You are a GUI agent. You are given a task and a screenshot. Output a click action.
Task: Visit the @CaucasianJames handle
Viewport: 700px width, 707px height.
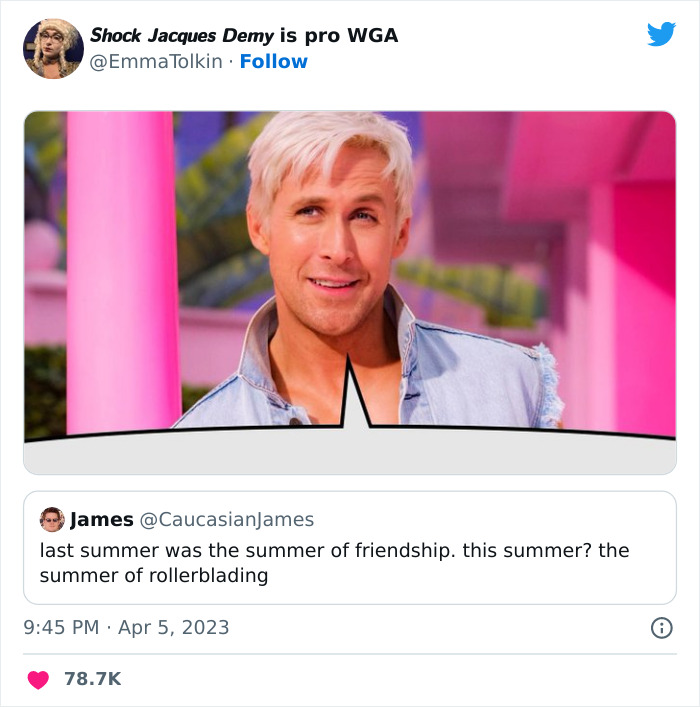click(227, 519)
